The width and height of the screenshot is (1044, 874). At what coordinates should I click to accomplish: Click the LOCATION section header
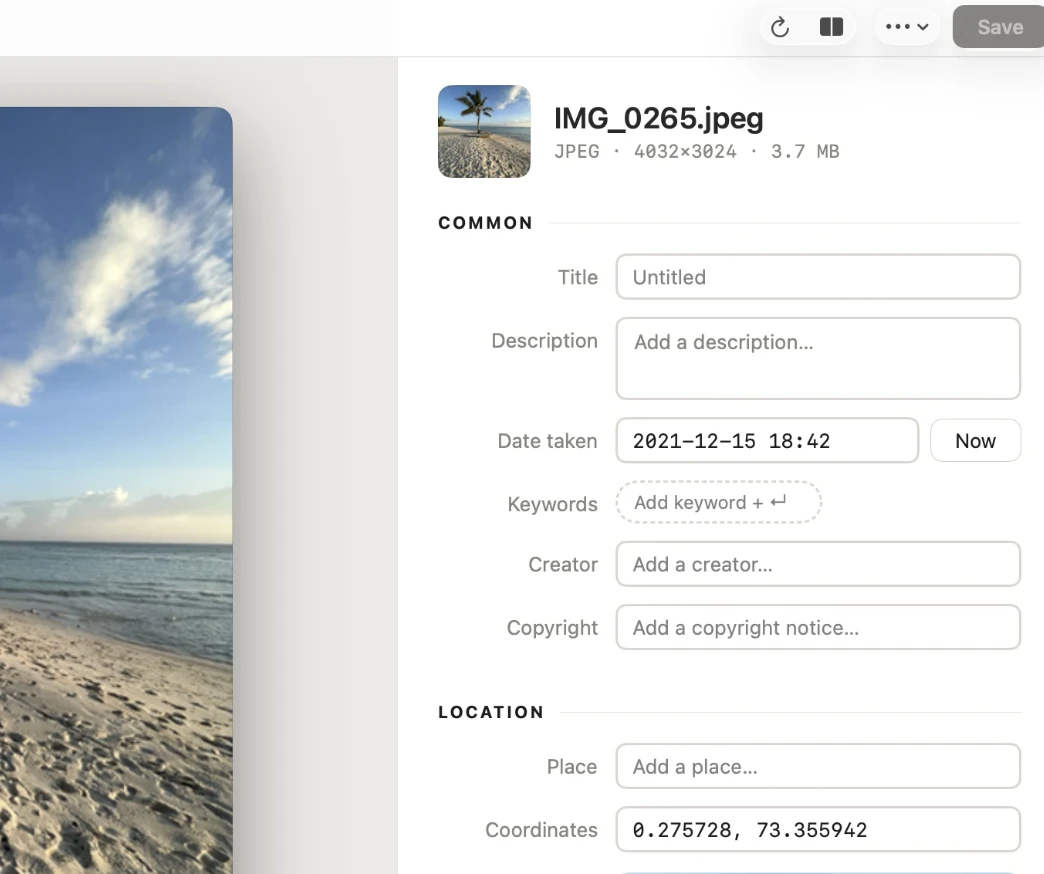coord(491,712)
